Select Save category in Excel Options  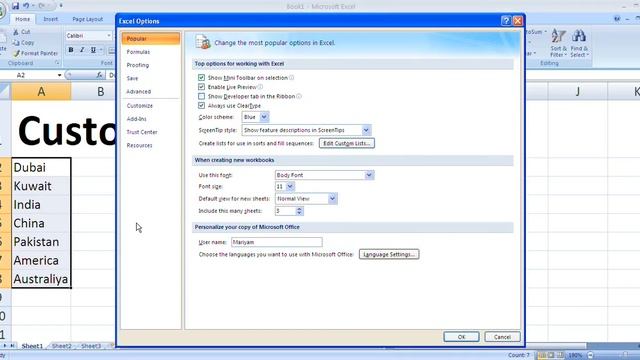(x=151, y=78)
